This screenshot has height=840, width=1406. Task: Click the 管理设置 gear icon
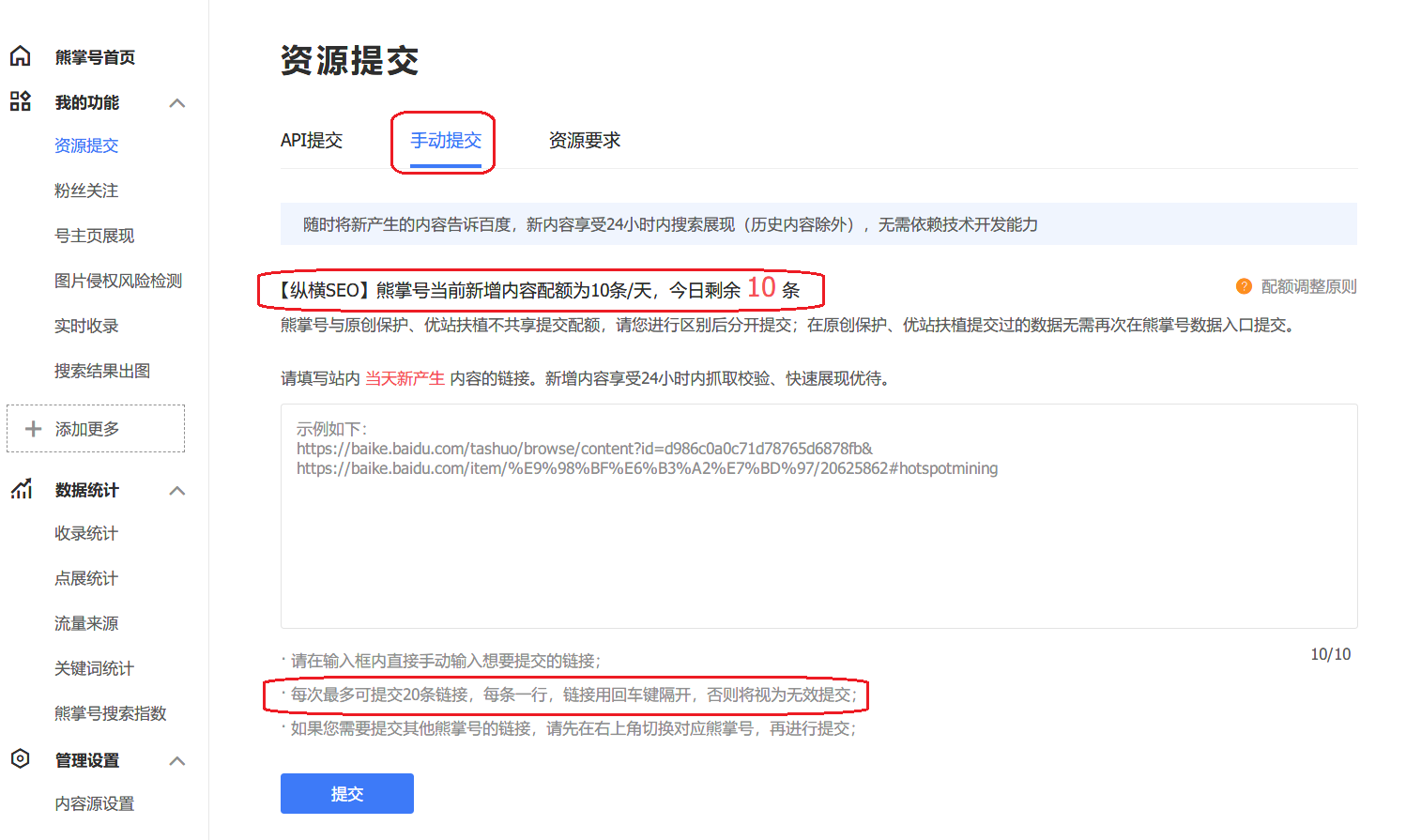point(20,760)
